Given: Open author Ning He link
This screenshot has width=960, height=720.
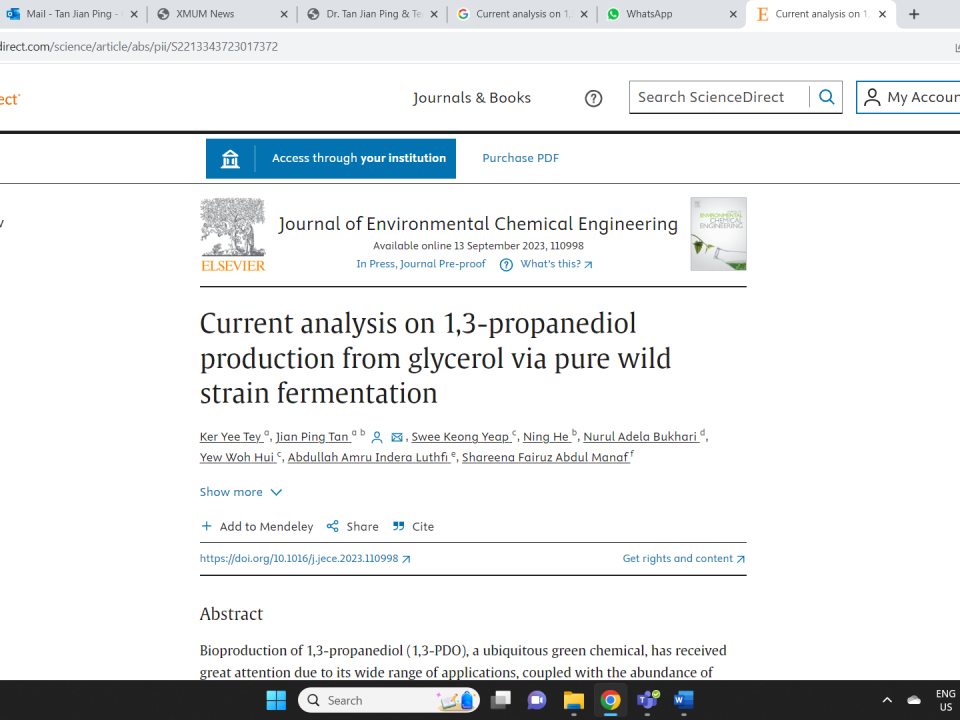Looking at the screenshot, I should 546,437.
